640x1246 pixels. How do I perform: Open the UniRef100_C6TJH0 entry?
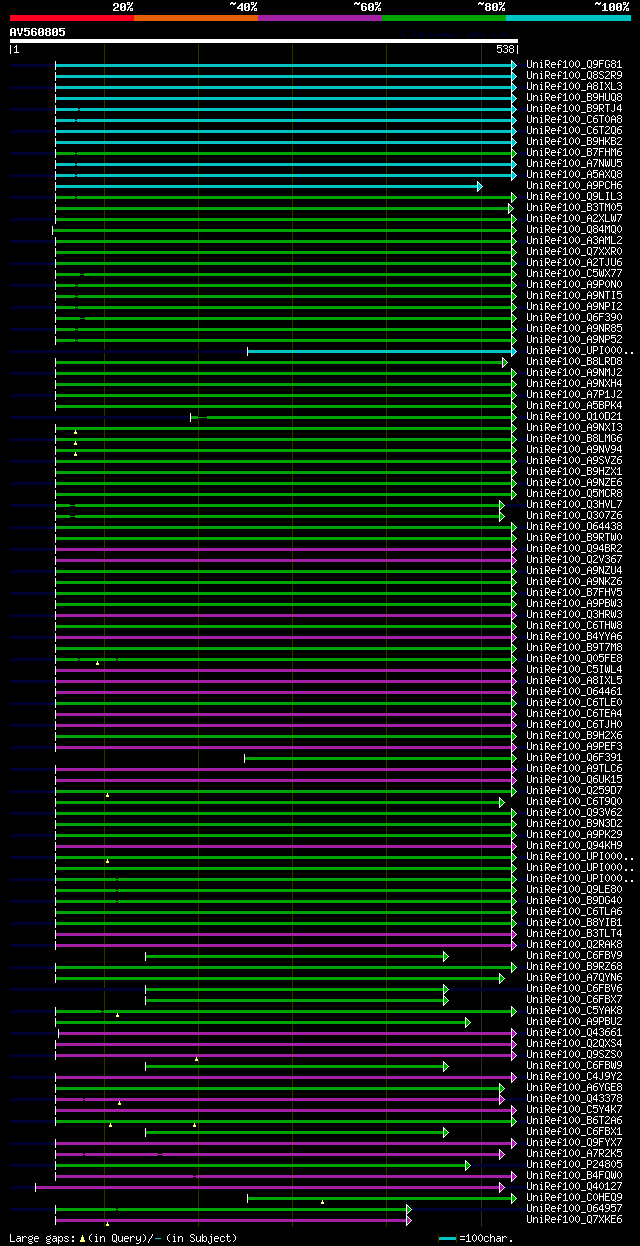tap(574, 725)
